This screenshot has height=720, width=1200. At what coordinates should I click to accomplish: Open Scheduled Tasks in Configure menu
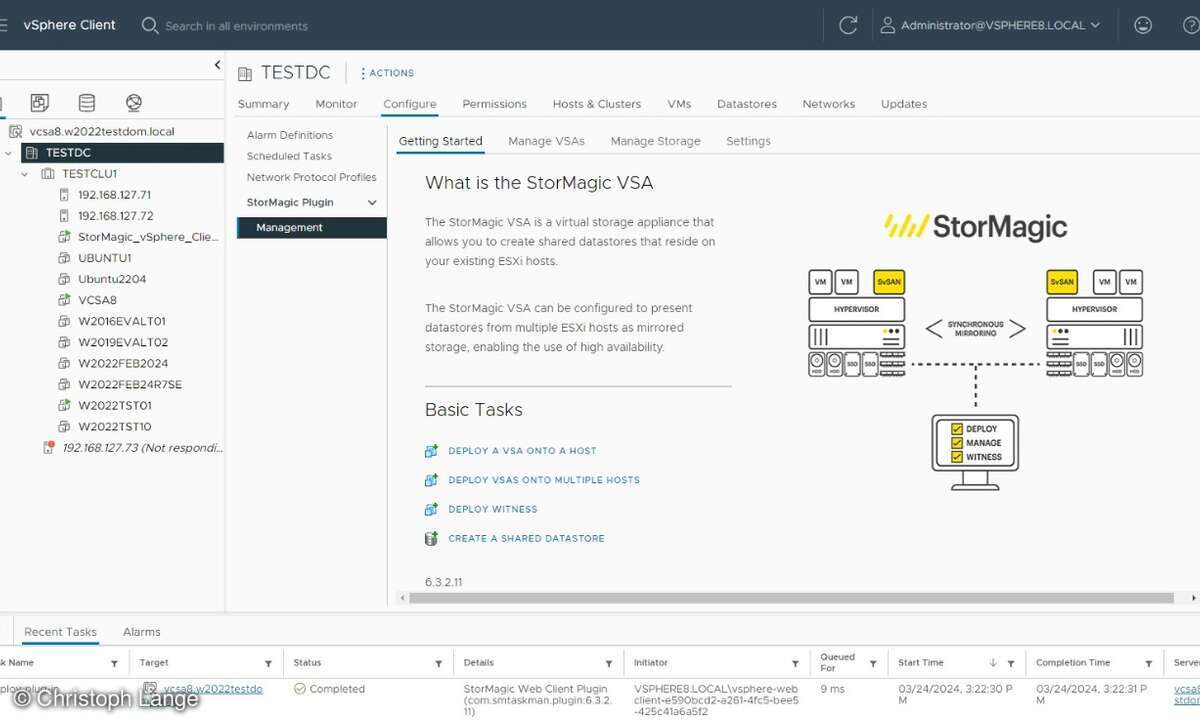tap(289, 156)
